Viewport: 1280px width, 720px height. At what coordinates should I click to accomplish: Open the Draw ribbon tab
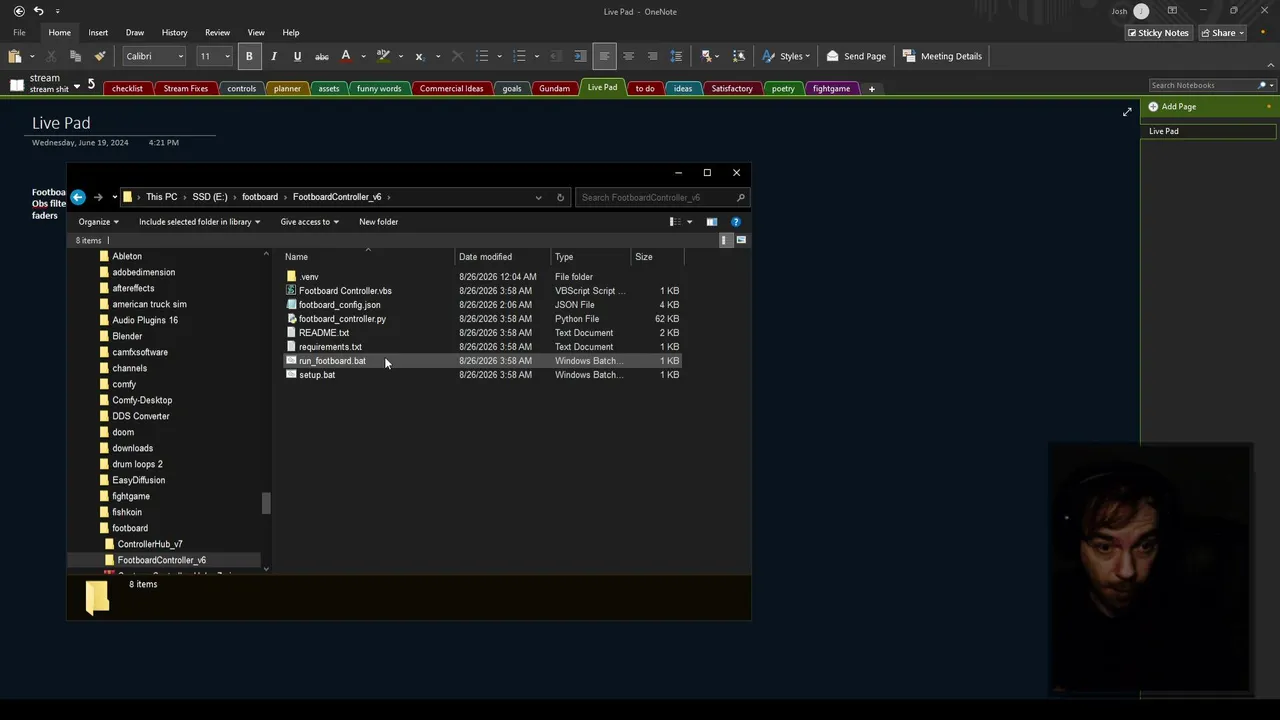pos(135,33)
